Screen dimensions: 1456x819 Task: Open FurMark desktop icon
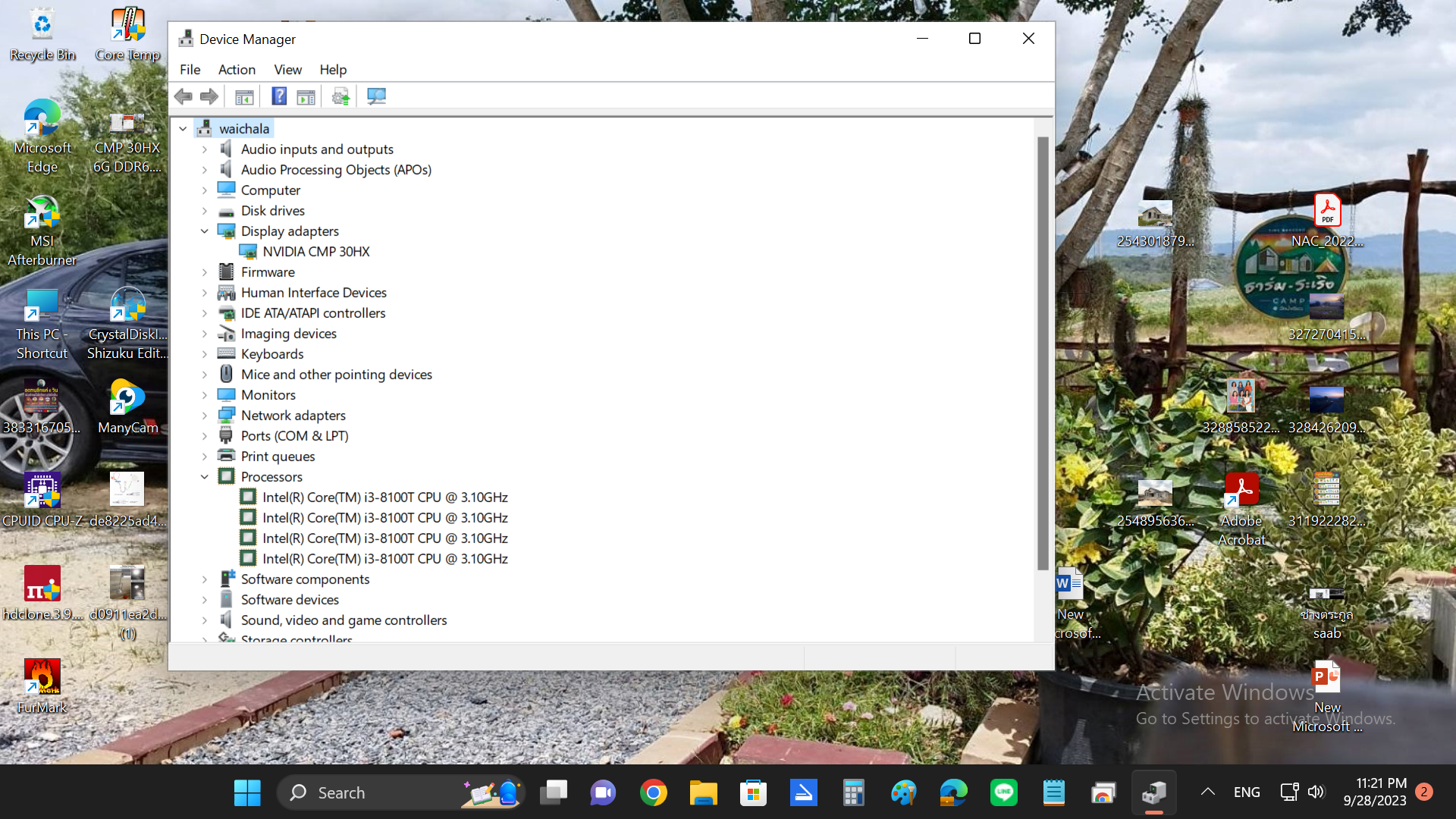(42, 687)
